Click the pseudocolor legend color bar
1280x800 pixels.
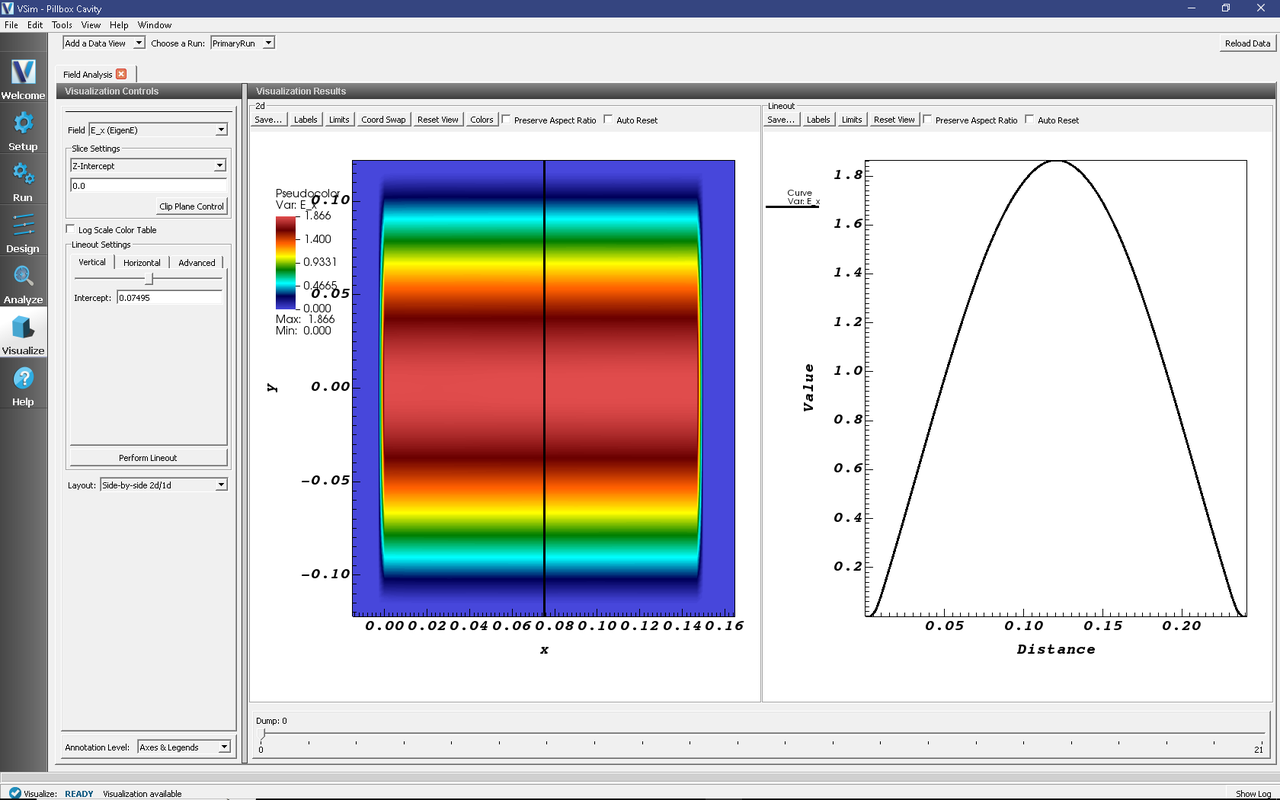[287, 262]
